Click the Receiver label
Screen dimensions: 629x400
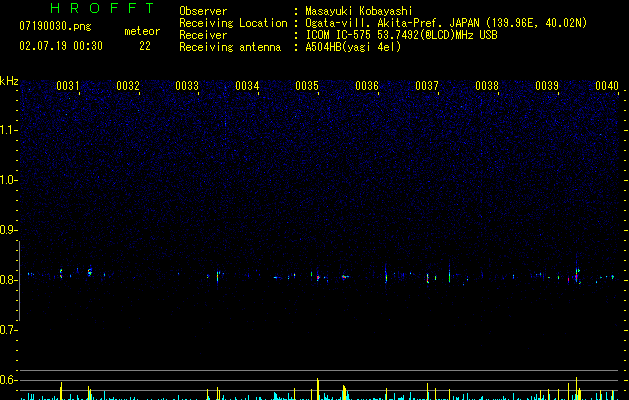point(203,35)
